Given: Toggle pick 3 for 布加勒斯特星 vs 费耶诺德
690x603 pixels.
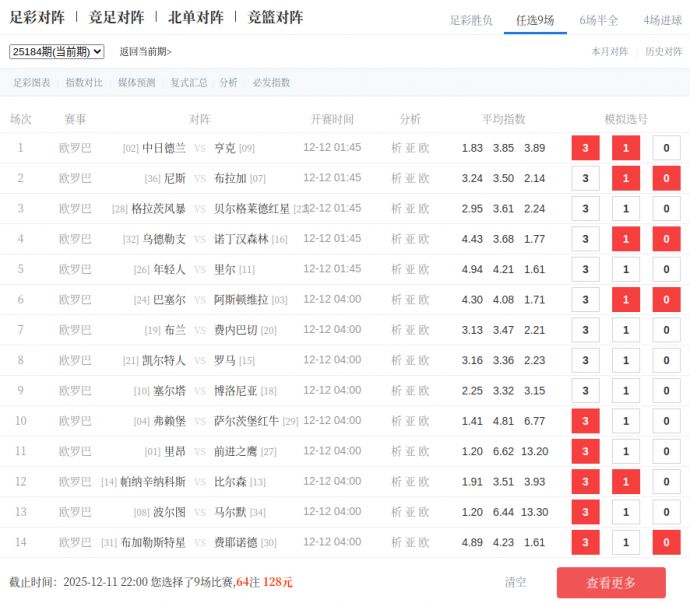Looking at the screenshot, I should [585, 543].
